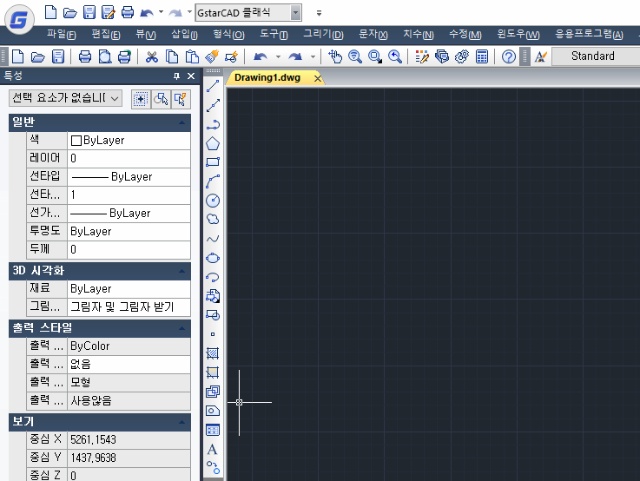Collapse the 일반 properties section
The width and height of the screenshot is (640, 481).
(x=181, y=122)
